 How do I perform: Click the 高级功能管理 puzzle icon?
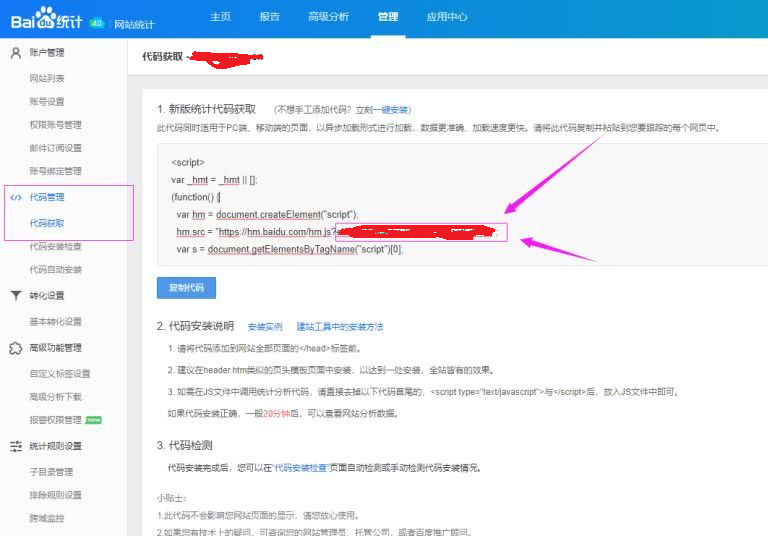click(16, 348)
